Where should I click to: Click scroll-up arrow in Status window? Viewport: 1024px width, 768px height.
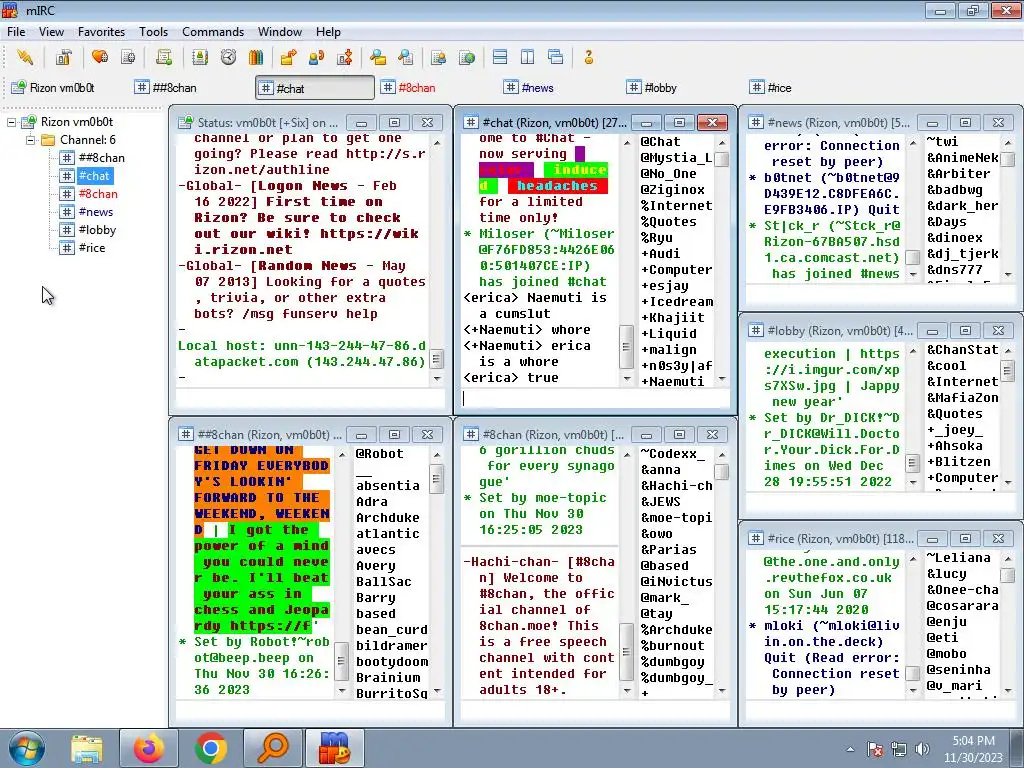(437, 142)
